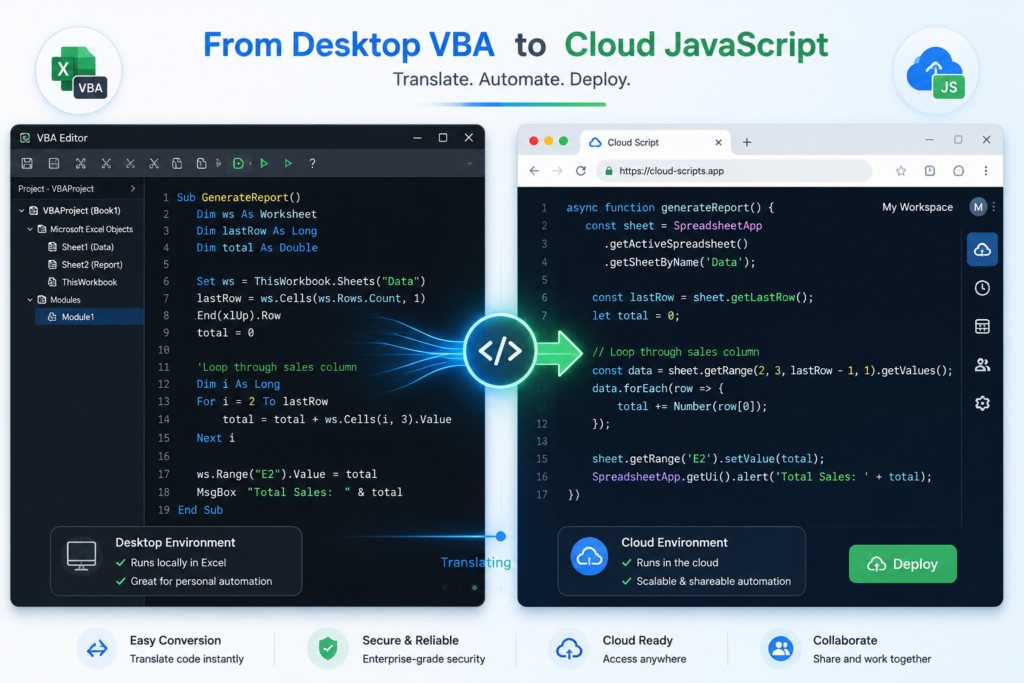Open the question-mark Help icon in VBA Editor
This screenshot has width=1024, height=683.
(312, 163)
